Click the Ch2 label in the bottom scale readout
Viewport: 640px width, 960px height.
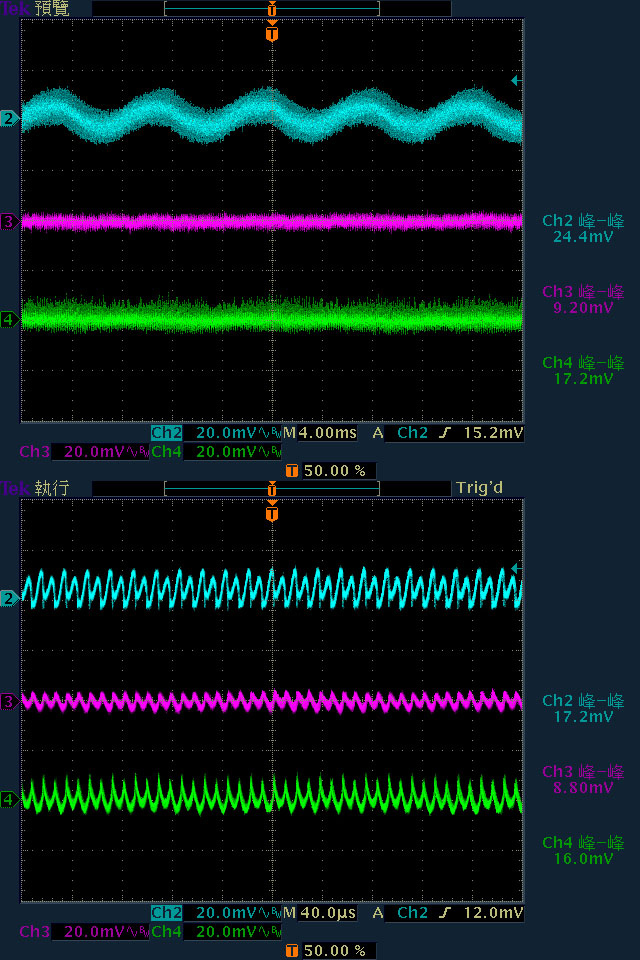(167, 913)
